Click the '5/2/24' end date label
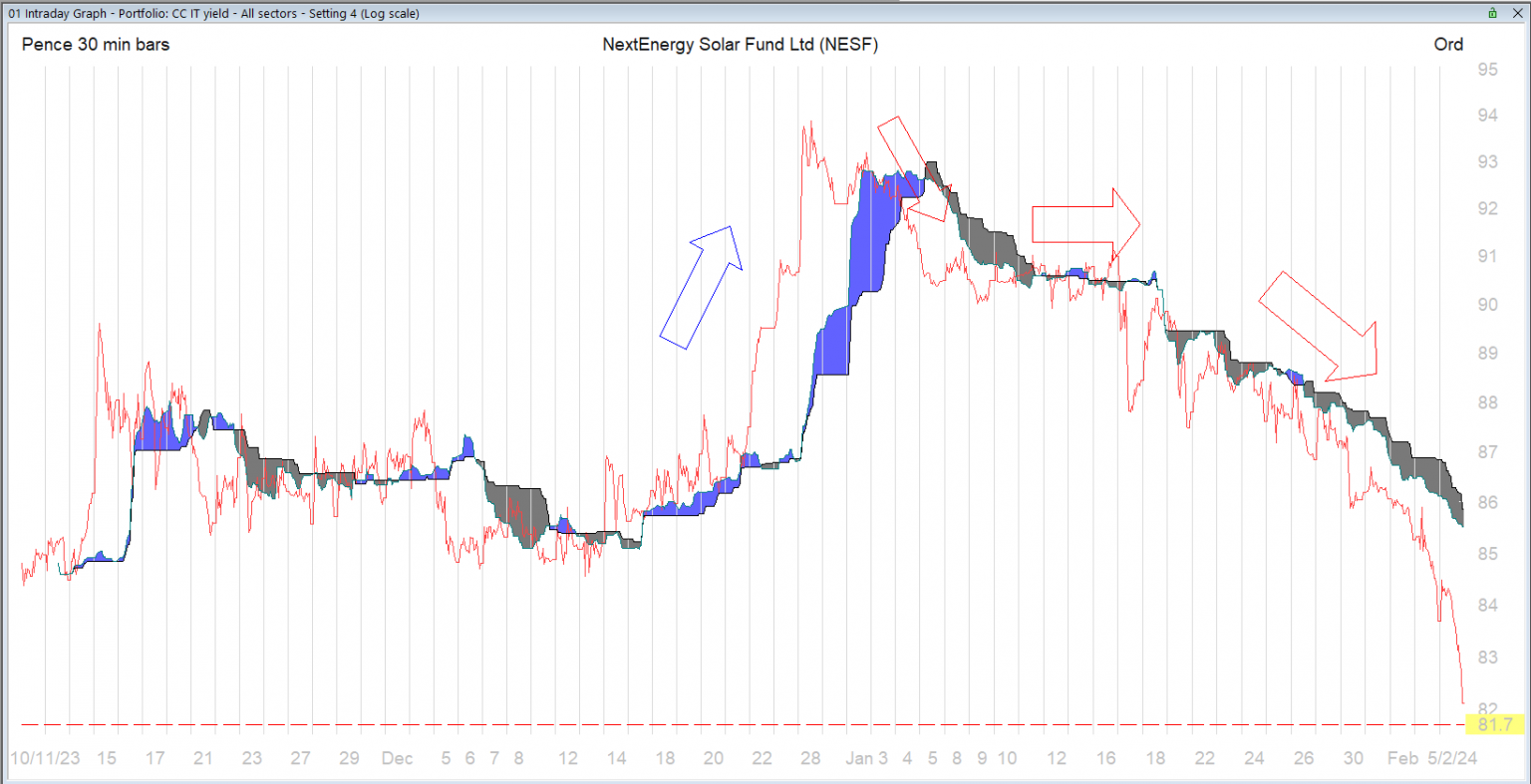The image size is (1531, 784). [x=1450, y=758]
